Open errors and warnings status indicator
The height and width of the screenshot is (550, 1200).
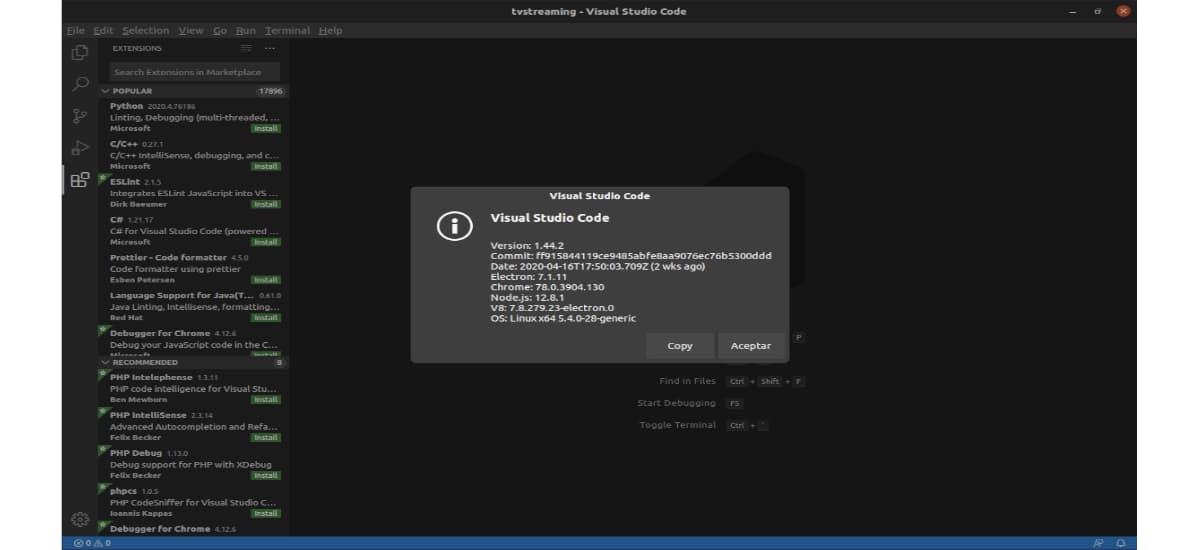tap(92, 543)
